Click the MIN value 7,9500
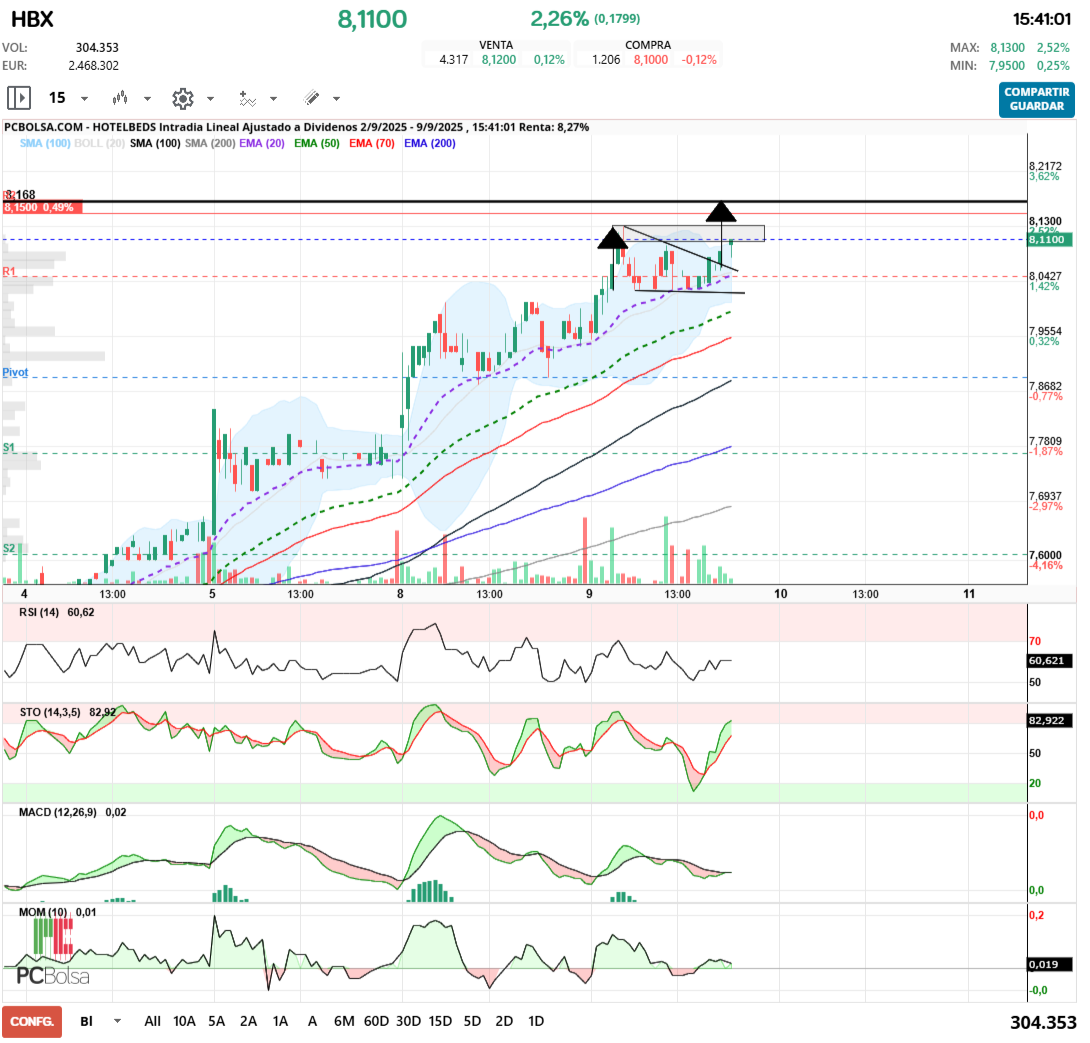 coord(1007,65)
